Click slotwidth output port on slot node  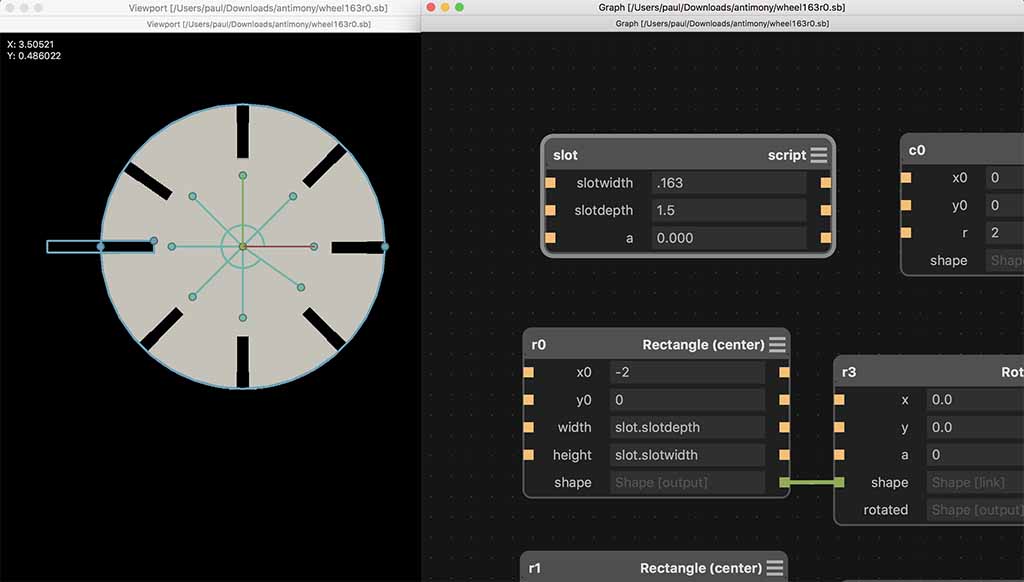pos(825,183)
